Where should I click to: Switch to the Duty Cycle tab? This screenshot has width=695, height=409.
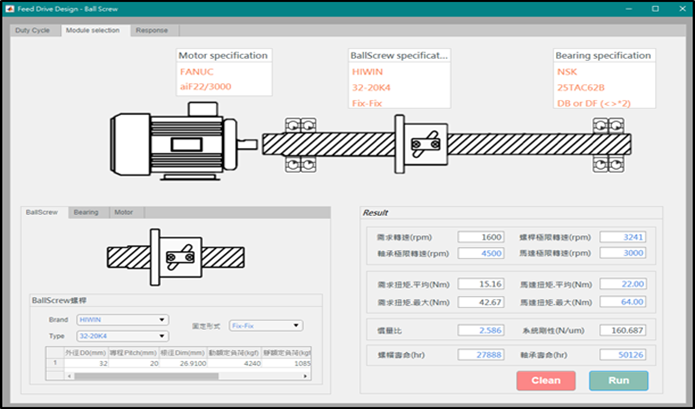coord(32,30)
